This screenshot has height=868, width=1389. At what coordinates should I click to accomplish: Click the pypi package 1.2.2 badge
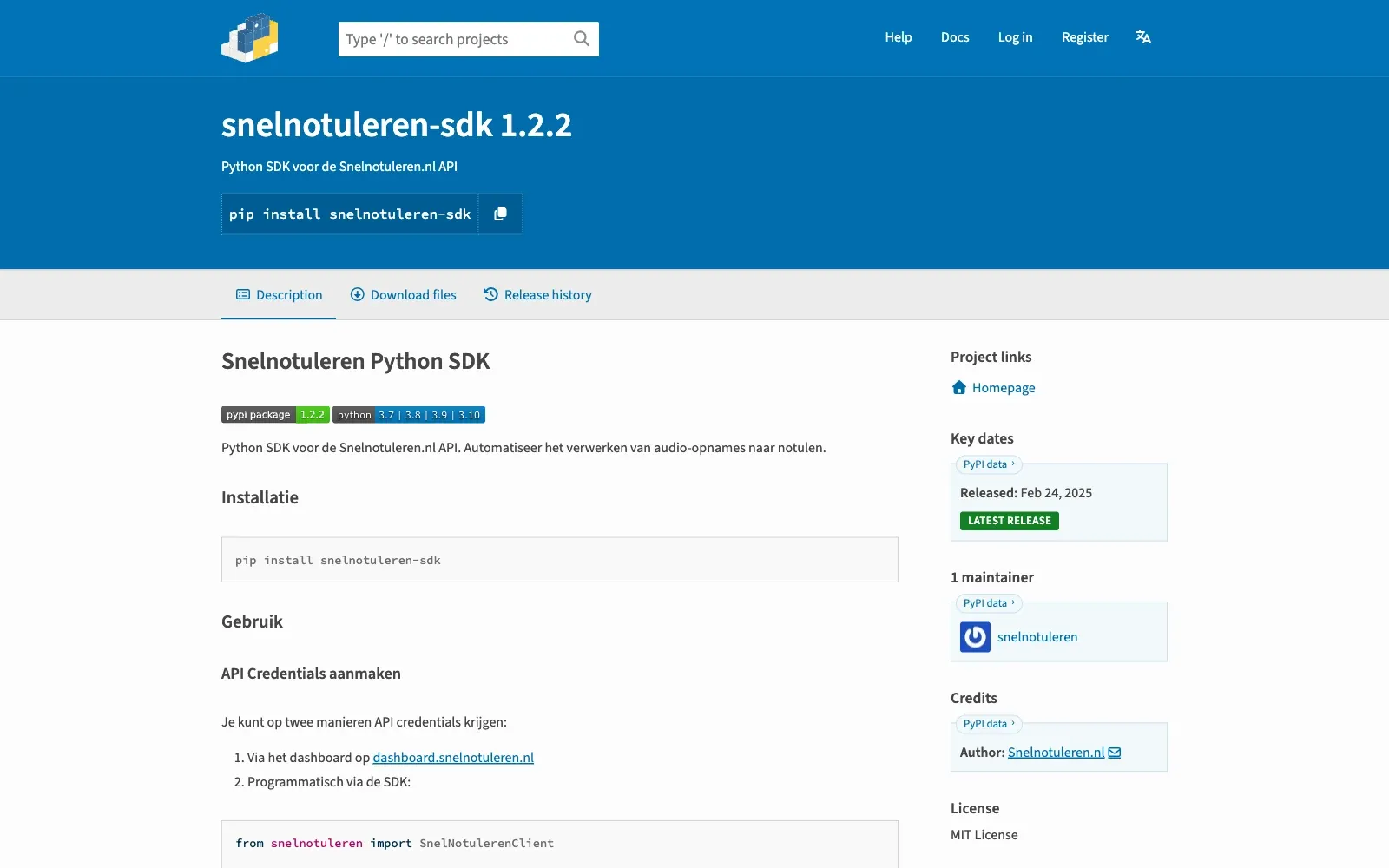pos(275,415)
